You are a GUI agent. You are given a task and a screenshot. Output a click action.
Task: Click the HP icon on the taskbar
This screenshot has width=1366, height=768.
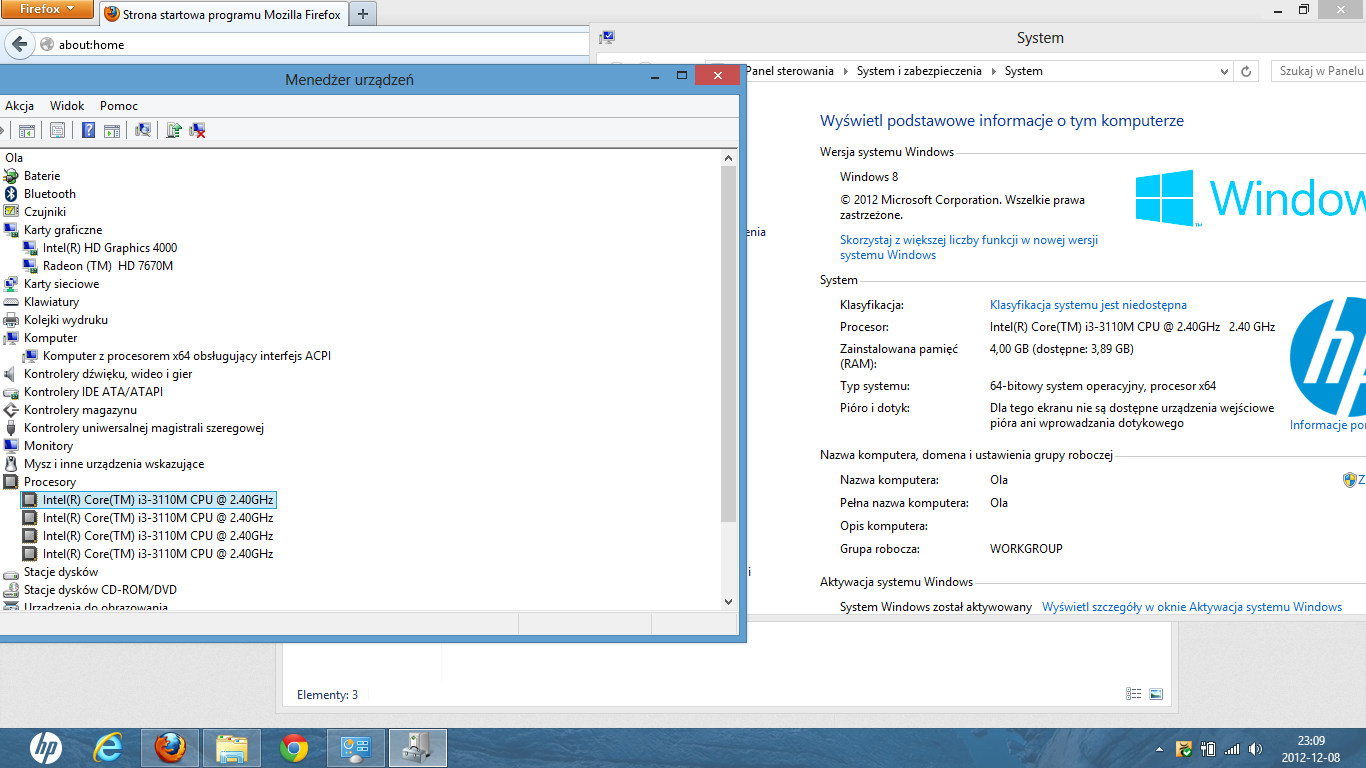[x=45, y=748]
